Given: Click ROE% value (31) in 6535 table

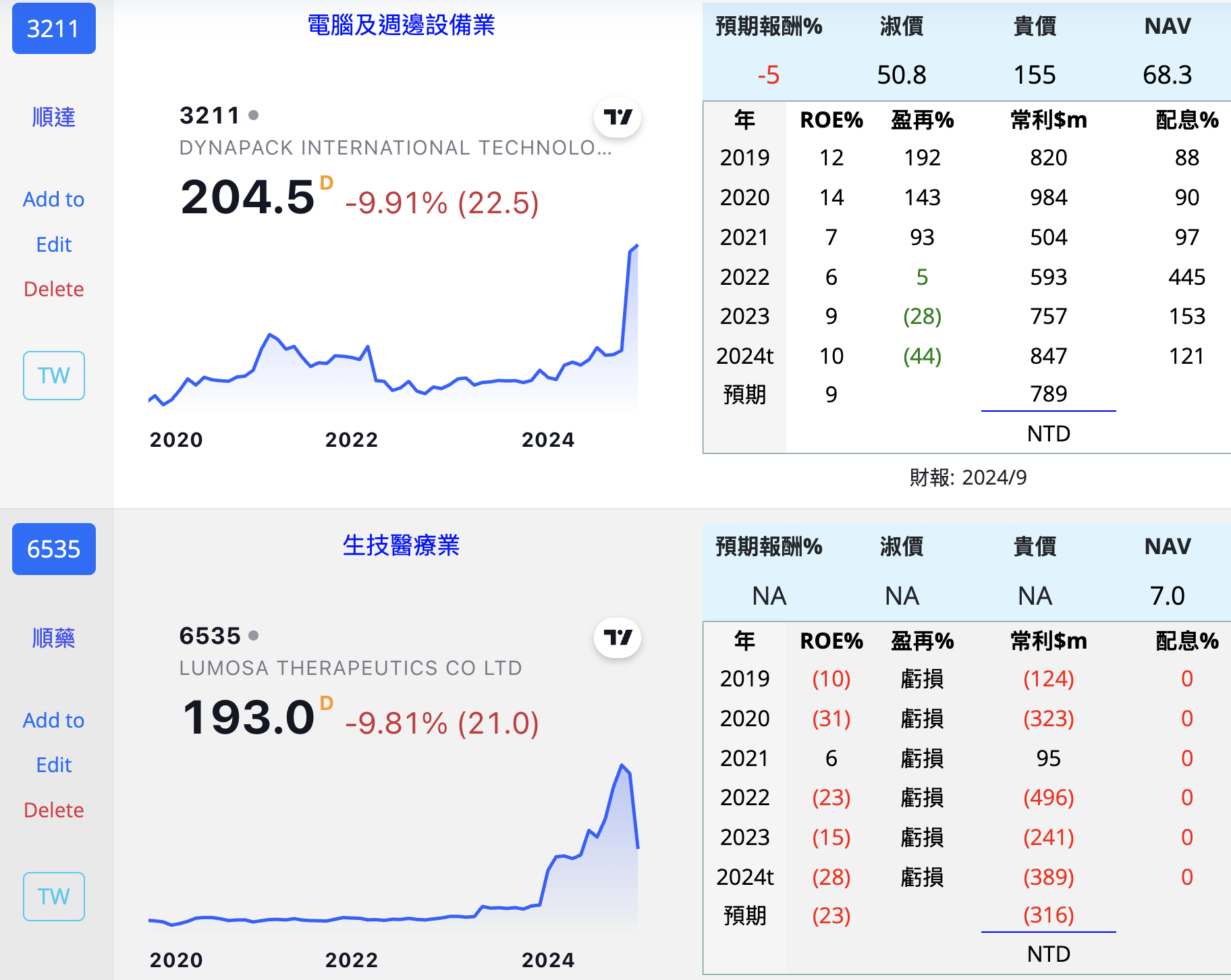Looking at the screenshot, I should [831, 718].
